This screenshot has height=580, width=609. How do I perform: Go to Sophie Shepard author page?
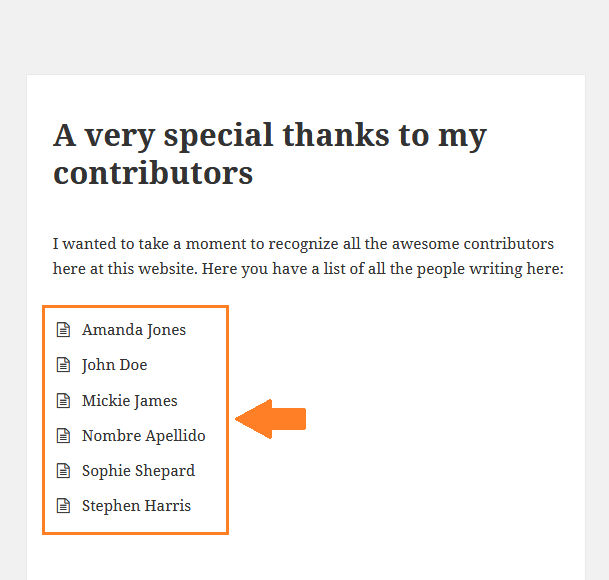click(x=139, y=471)
